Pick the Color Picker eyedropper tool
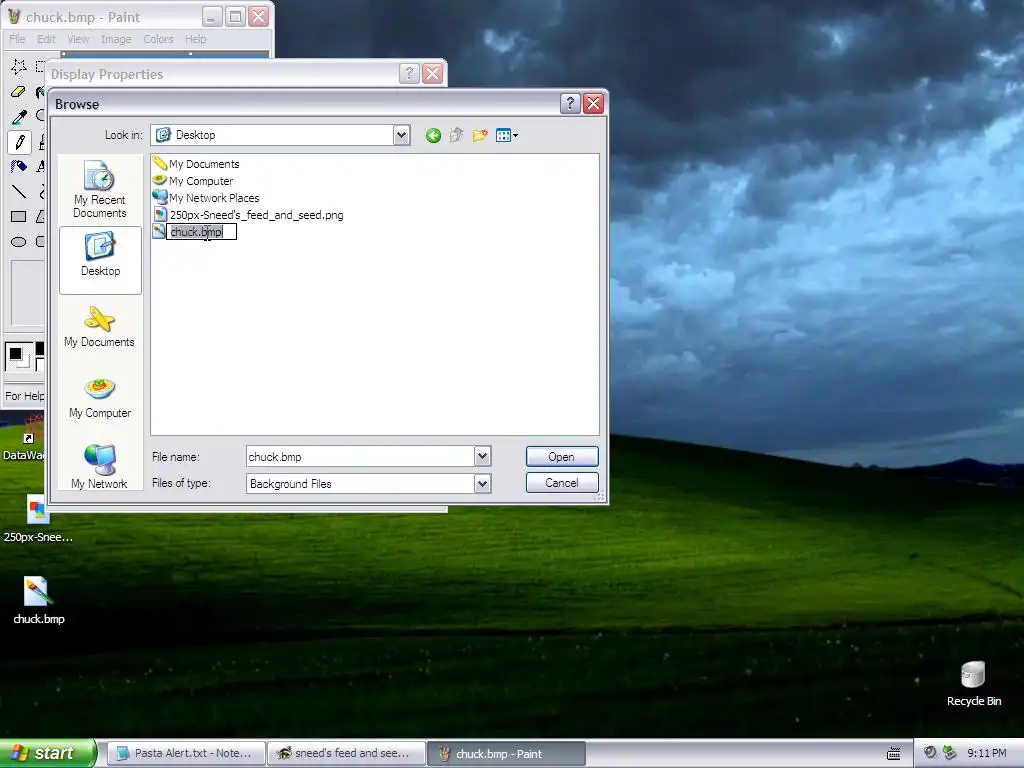 (18, 117)
